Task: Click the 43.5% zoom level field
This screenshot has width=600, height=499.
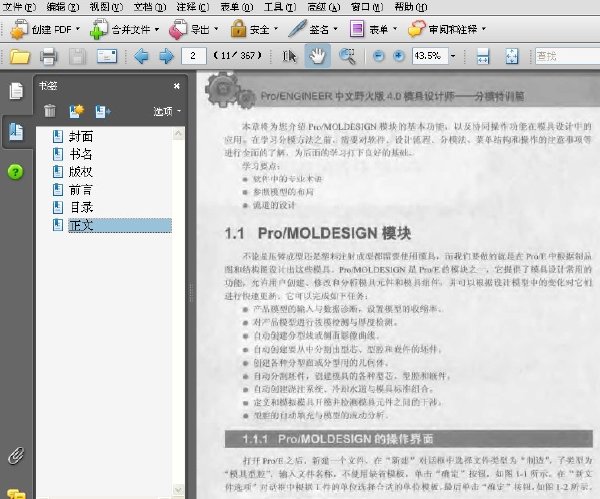Action: point(430,56)
